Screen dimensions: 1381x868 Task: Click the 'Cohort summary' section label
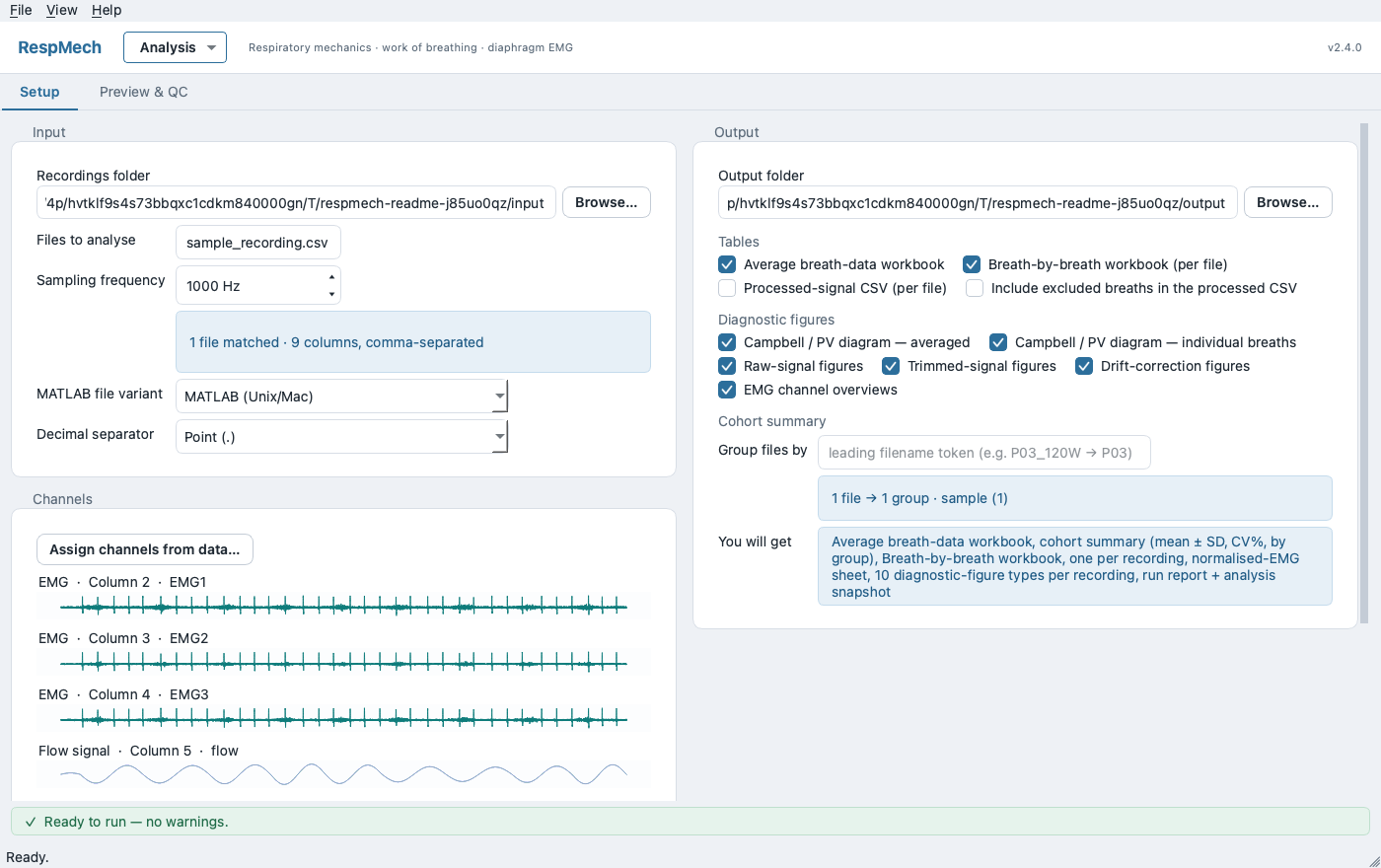coord(772,421)
